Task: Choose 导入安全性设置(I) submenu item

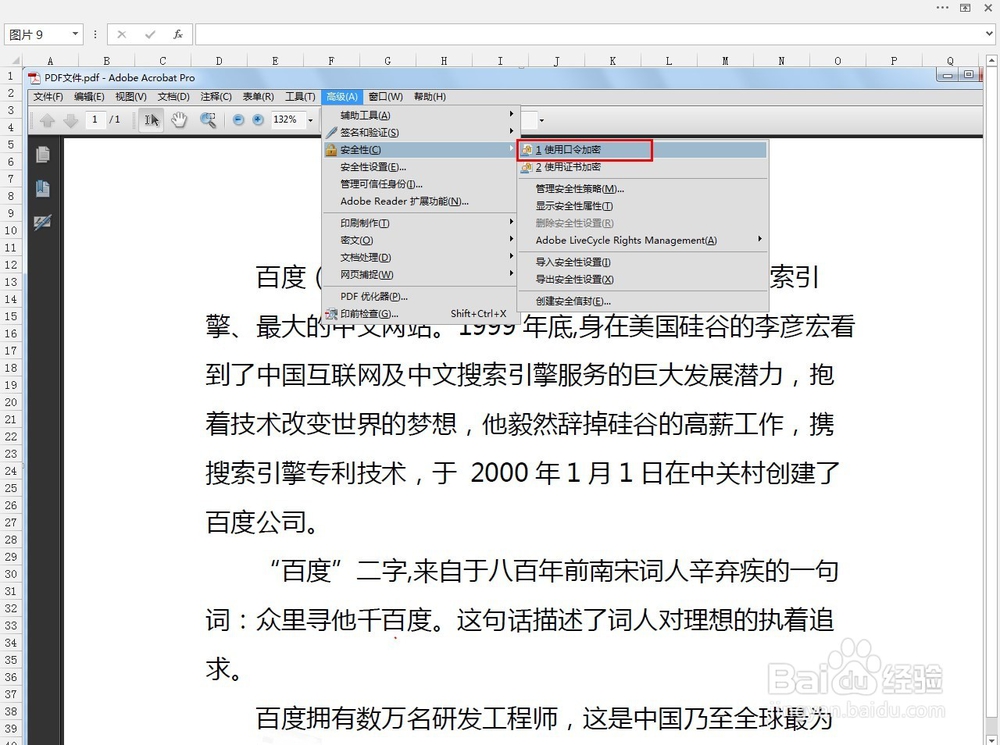Action: coord(642,262)
